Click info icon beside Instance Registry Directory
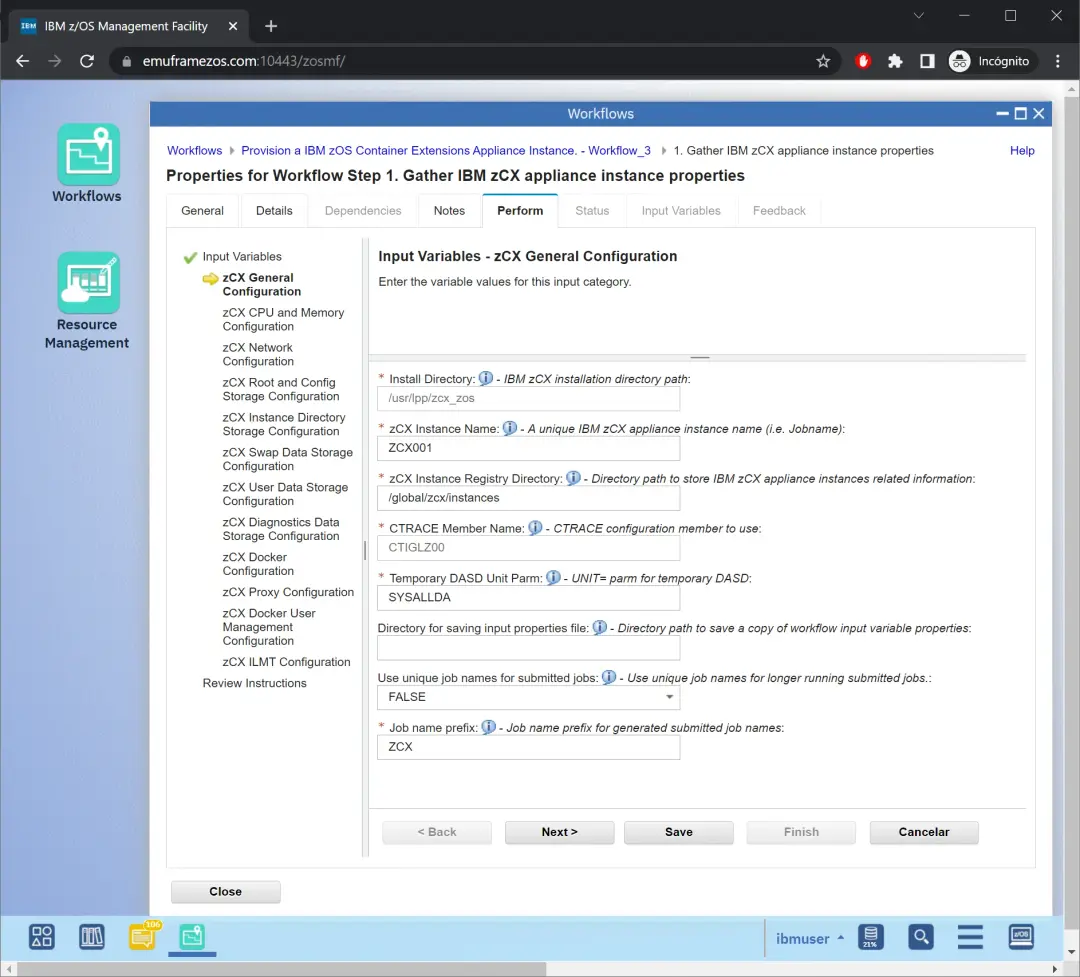 point(573,477)
